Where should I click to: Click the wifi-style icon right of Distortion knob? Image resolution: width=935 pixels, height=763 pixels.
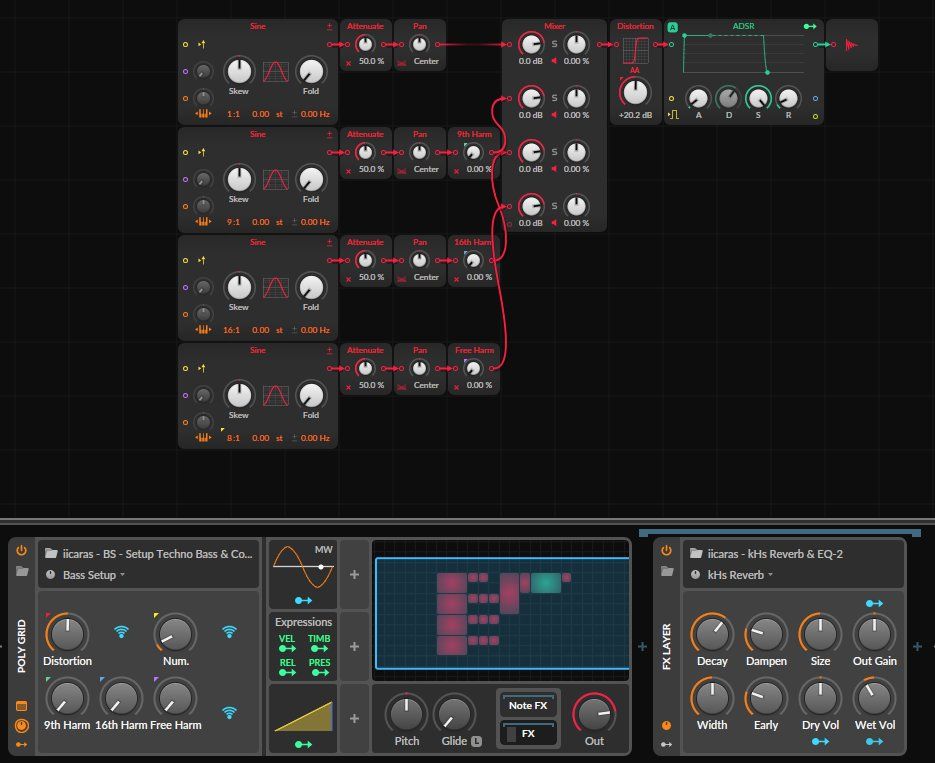[121, 631]
